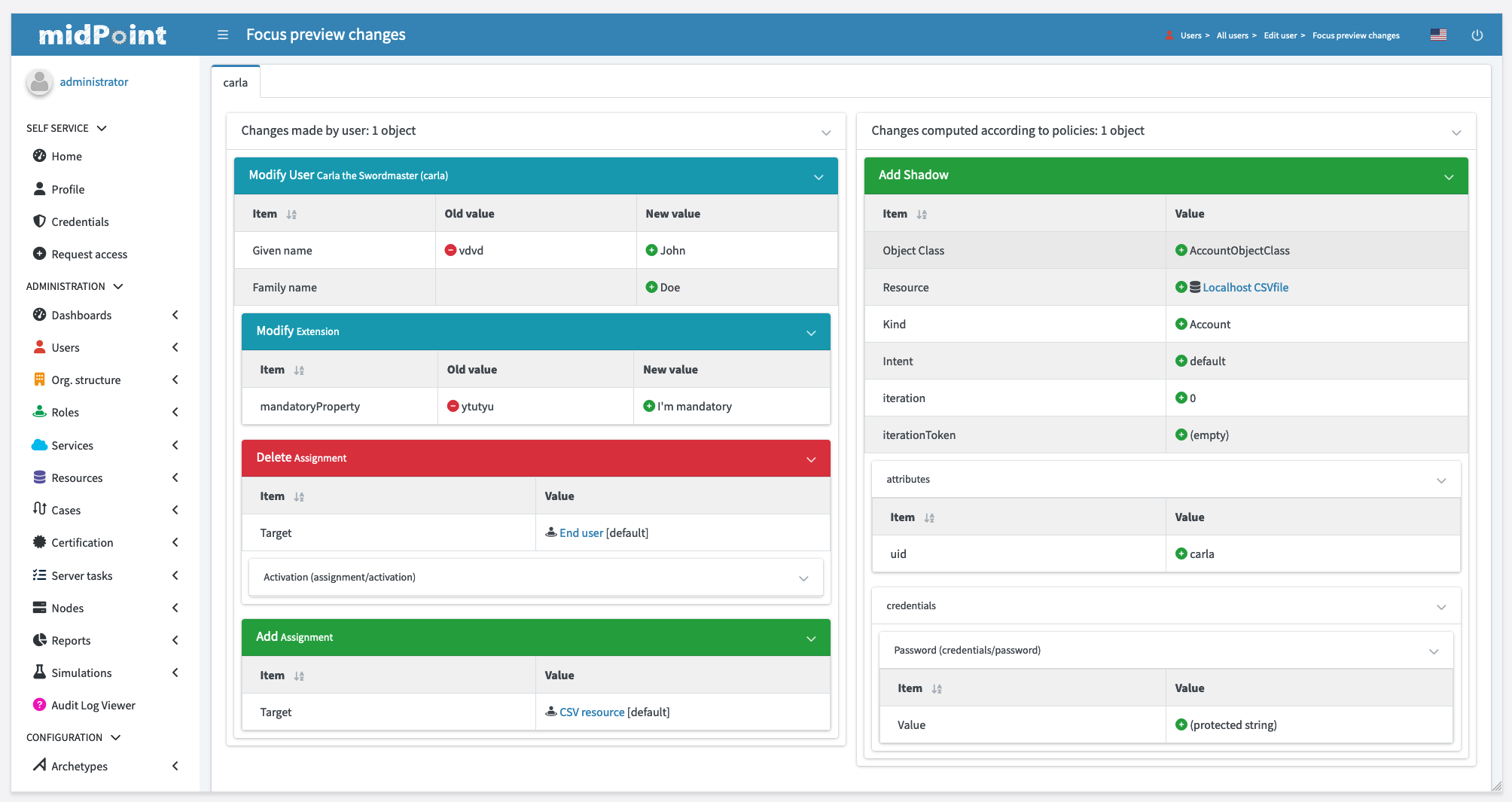Viewport: 1512px width, 802px height.
Task: Collapse the Self Service section
Action: [102, 128]
